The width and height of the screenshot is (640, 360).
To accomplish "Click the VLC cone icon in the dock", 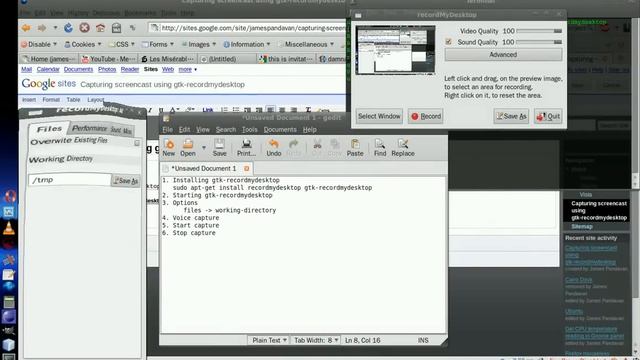I will [x=9, y=228].
